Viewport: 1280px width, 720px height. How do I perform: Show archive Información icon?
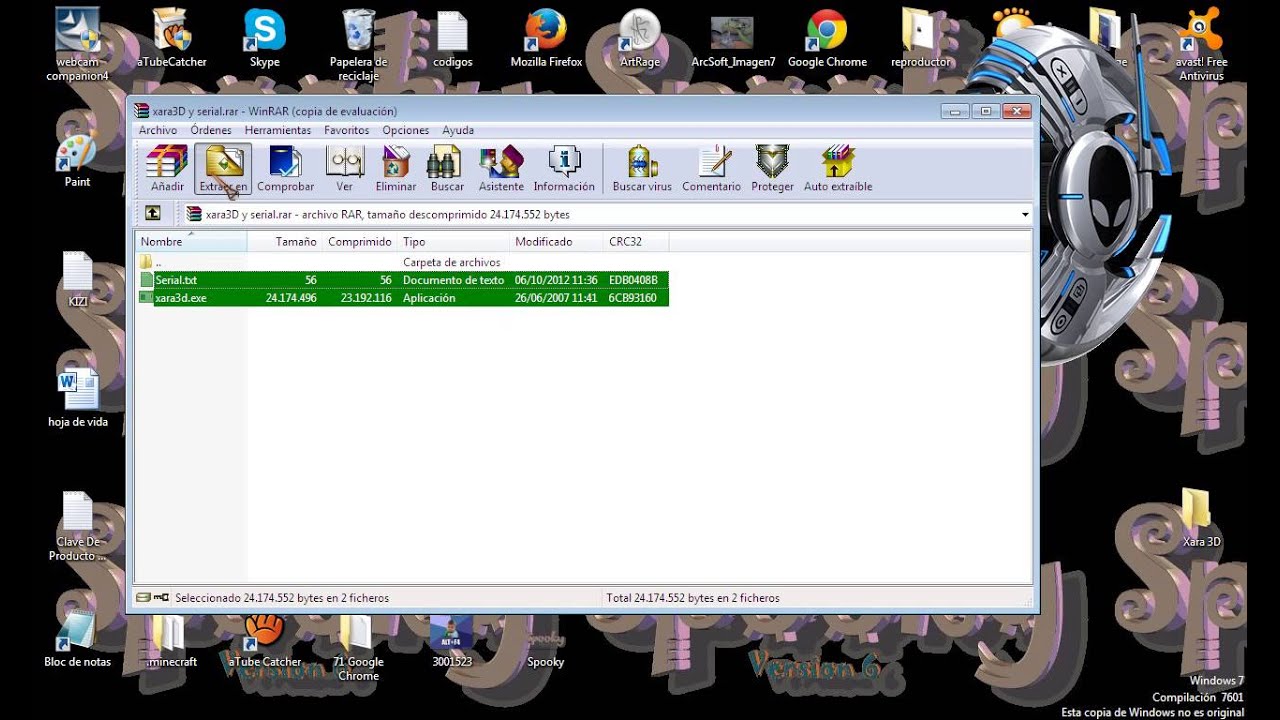[564, 169]
